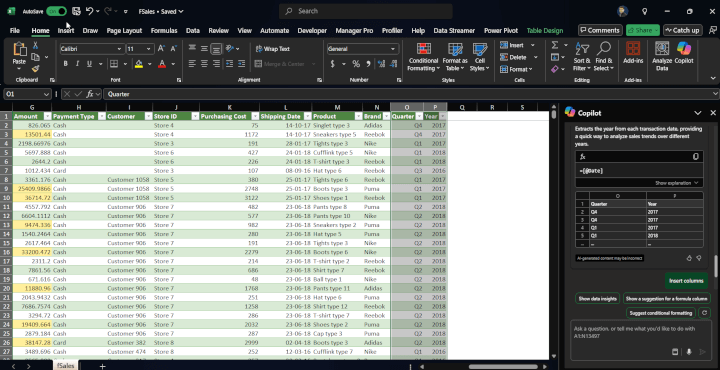Open Format as Table gallery
720x370 pixels.
455,57
